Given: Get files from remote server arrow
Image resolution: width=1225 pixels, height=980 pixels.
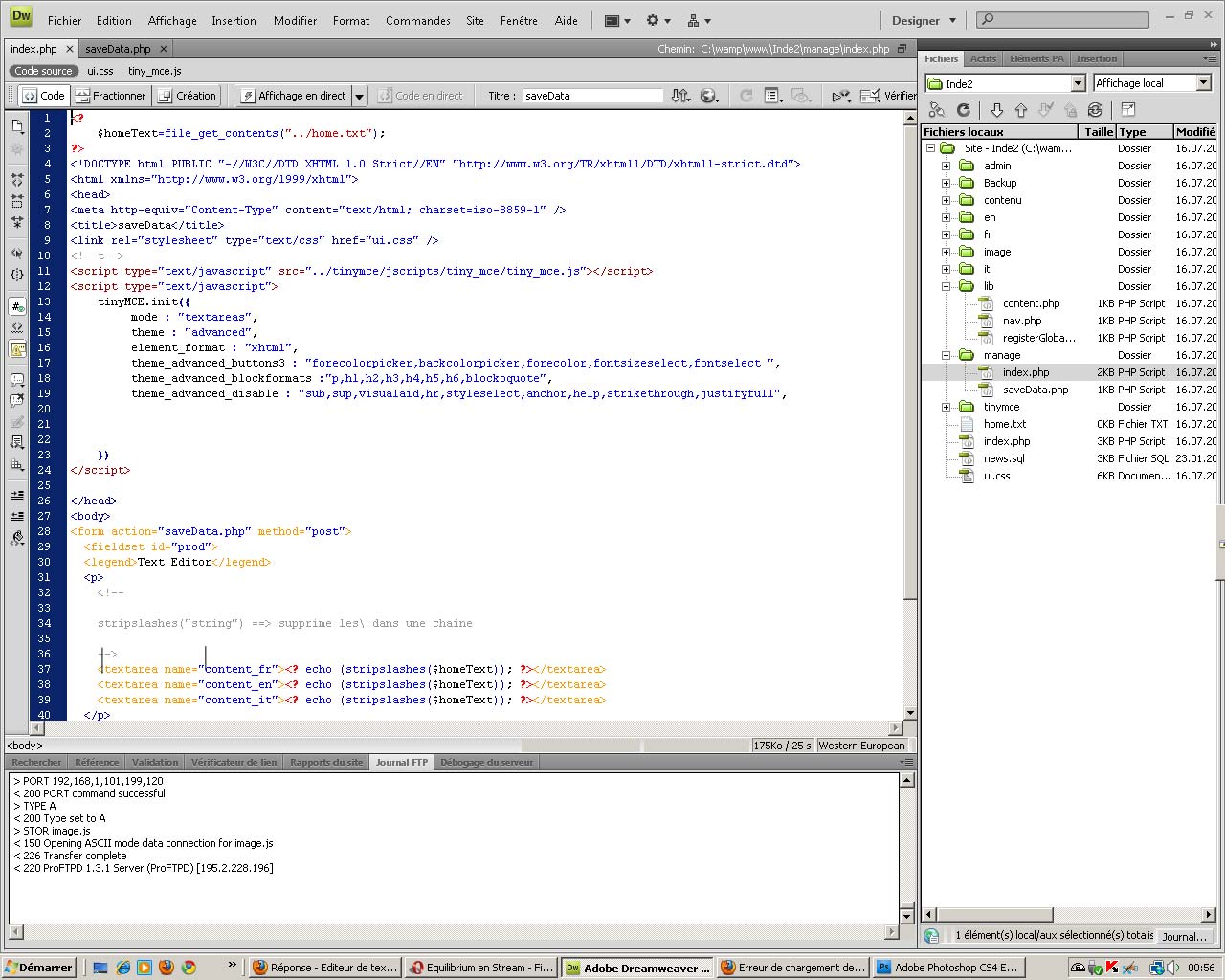Looking at the screenshot, I should click(996, 110).
